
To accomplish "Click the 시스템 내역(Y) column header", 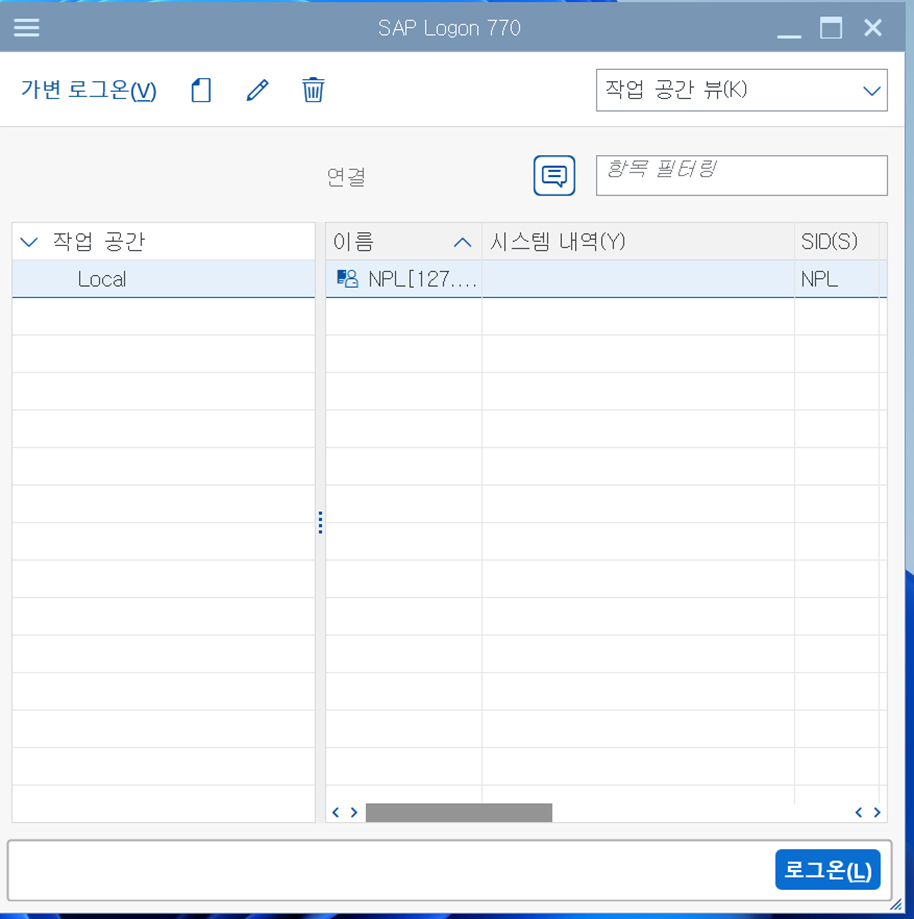I will (638, 241).
